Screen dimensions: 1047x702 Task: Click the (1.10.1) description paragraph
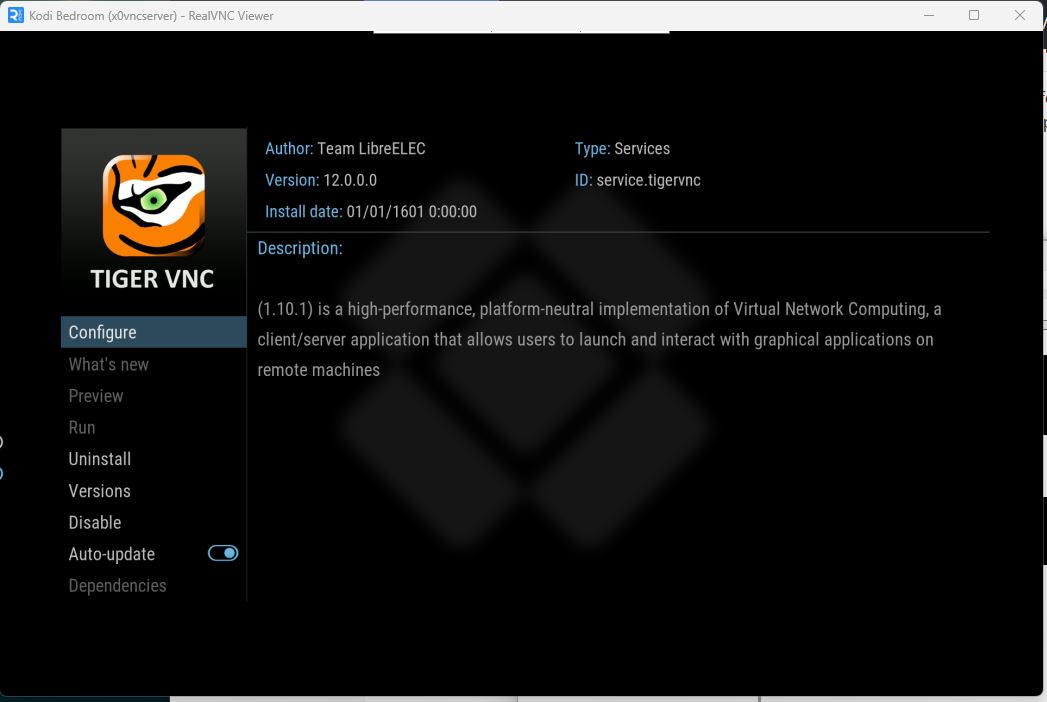tap(600, 339)
